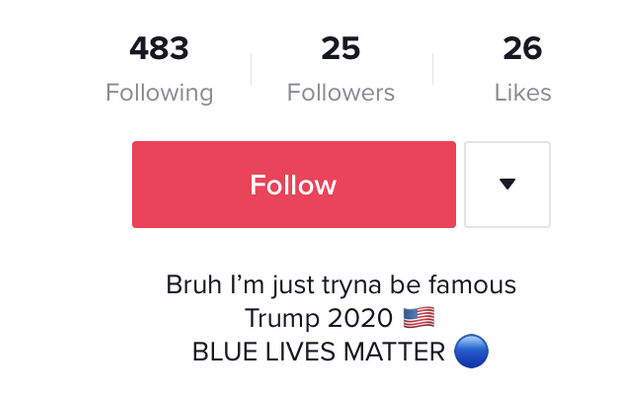Click the 26 likes count
The image size is (637, 412).
tap(522, 48)
